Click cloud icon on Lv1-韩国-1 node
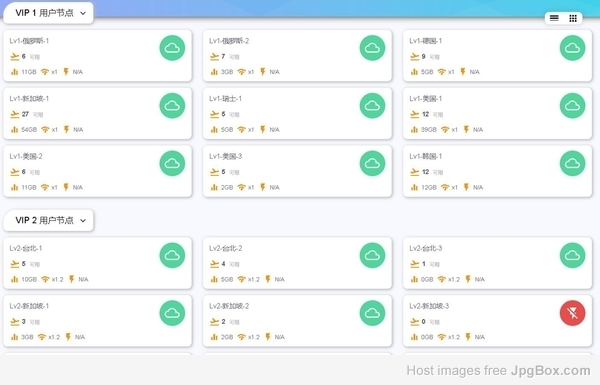The image size is (600, 385). 572,163
